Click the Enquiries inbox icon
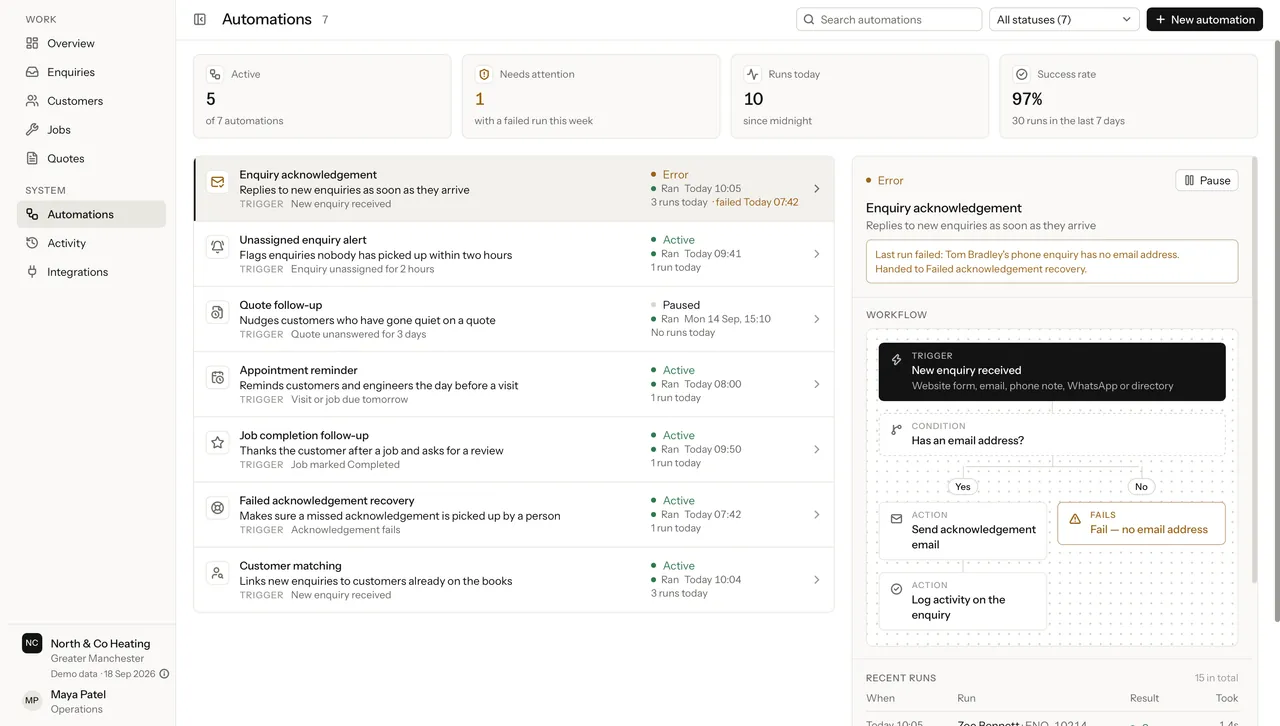The height and width of the screenshot is (726, 1280). (x=32, y=72)
